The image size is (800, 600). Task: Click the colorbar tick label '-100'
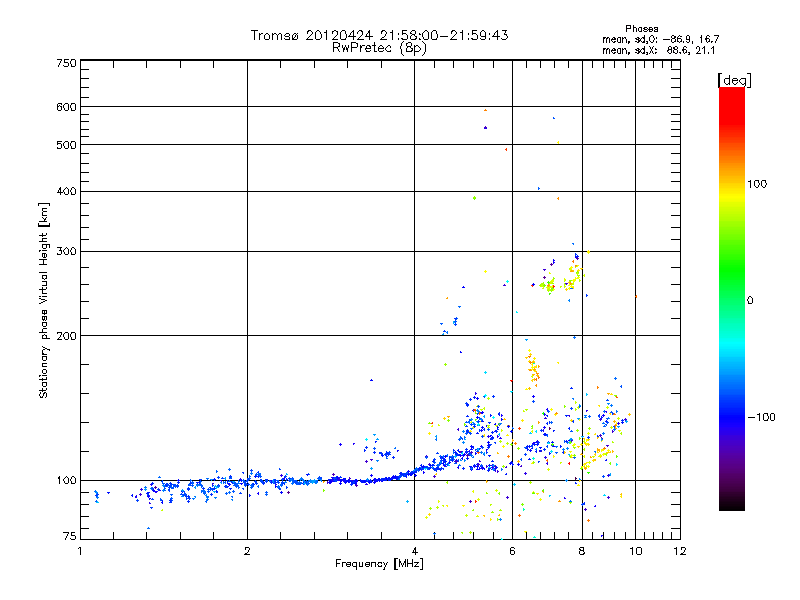(761, 417)
